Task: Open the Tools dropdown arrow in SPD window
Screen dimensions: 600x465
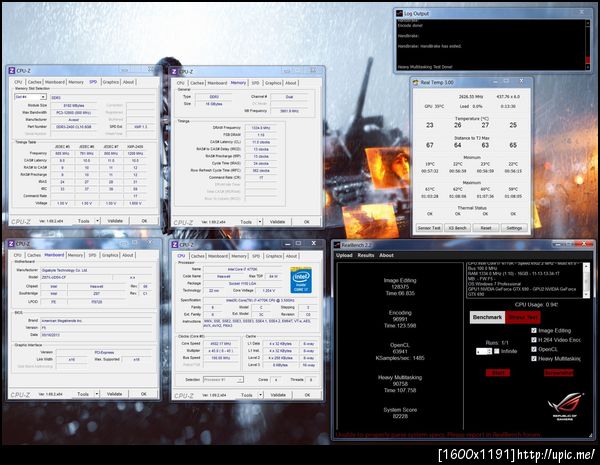Action: [97, 221]
